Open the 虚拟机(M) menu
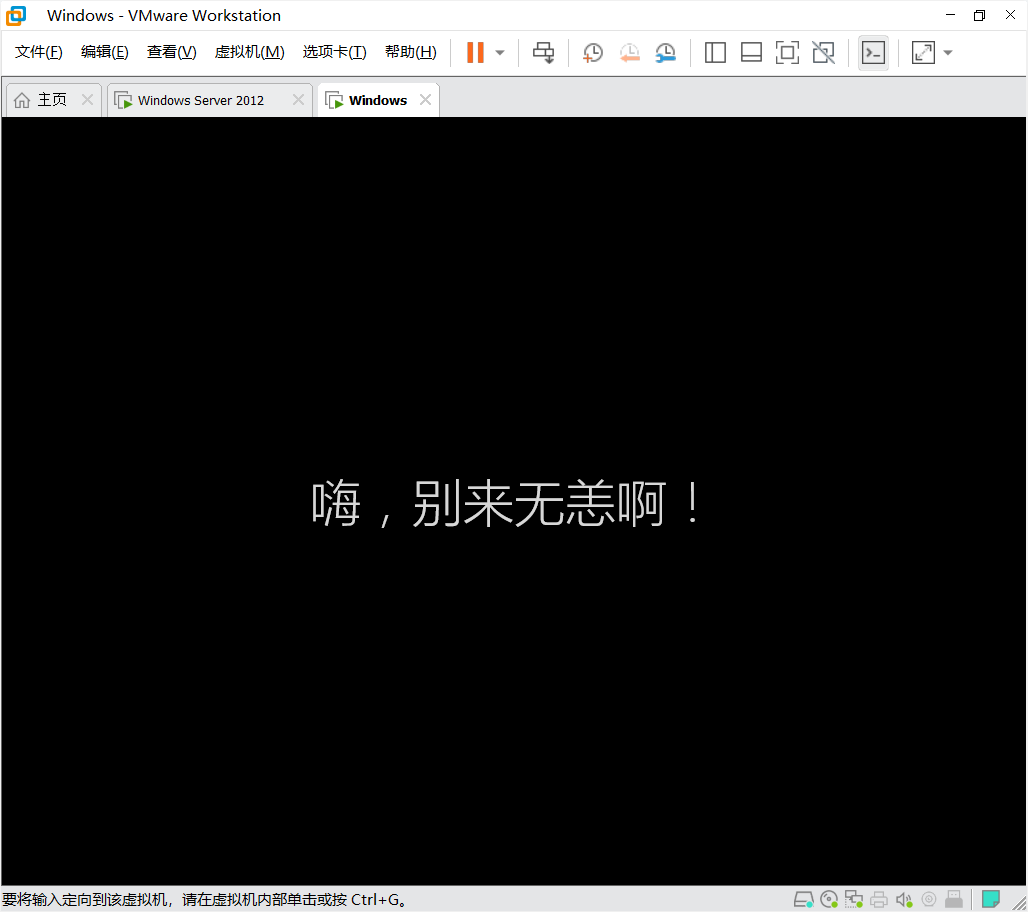The width and height of the screenshot is (1028, 912). (249, 52)
